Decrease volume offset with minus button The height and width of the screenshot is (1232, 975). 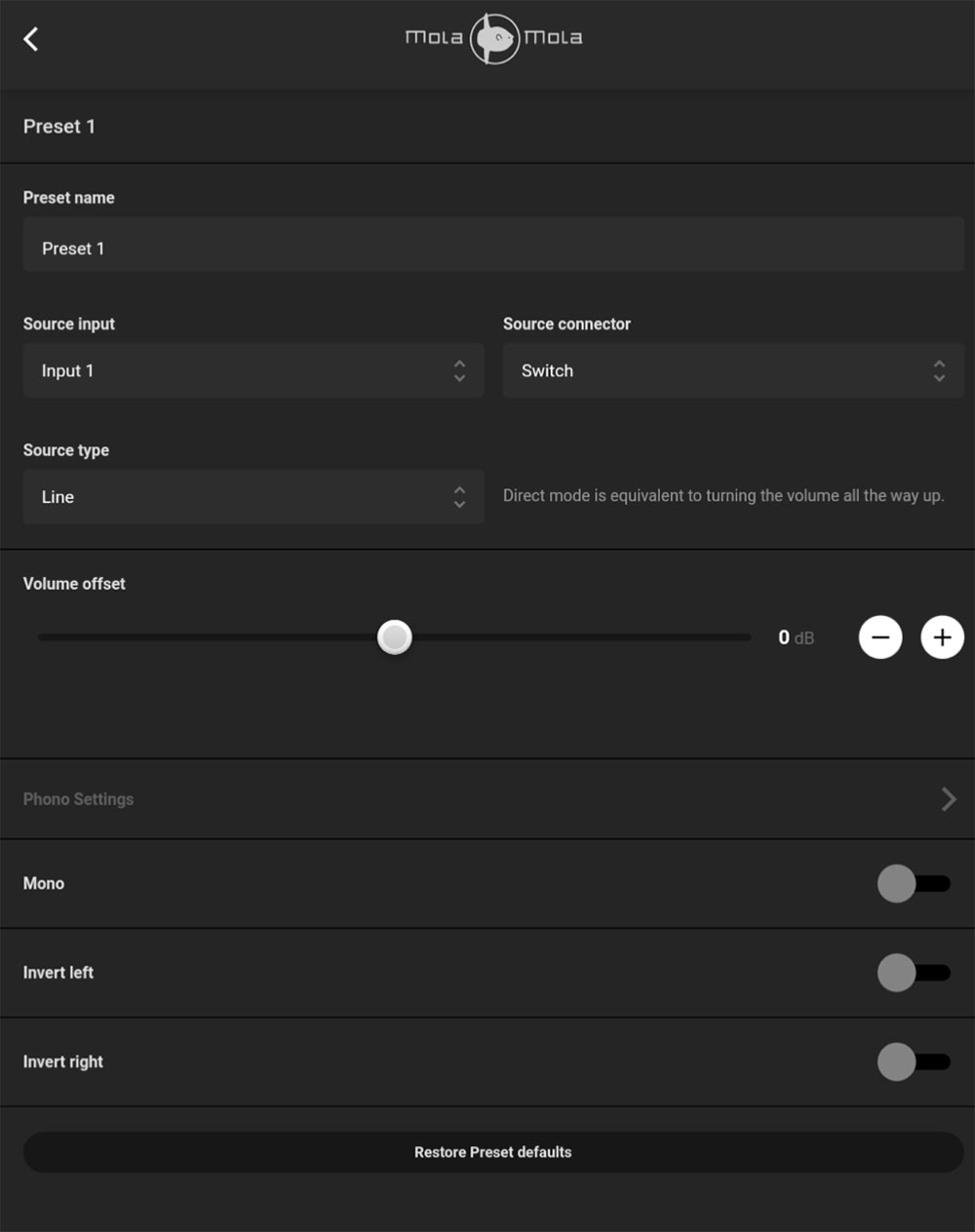(x=879, y=637)
